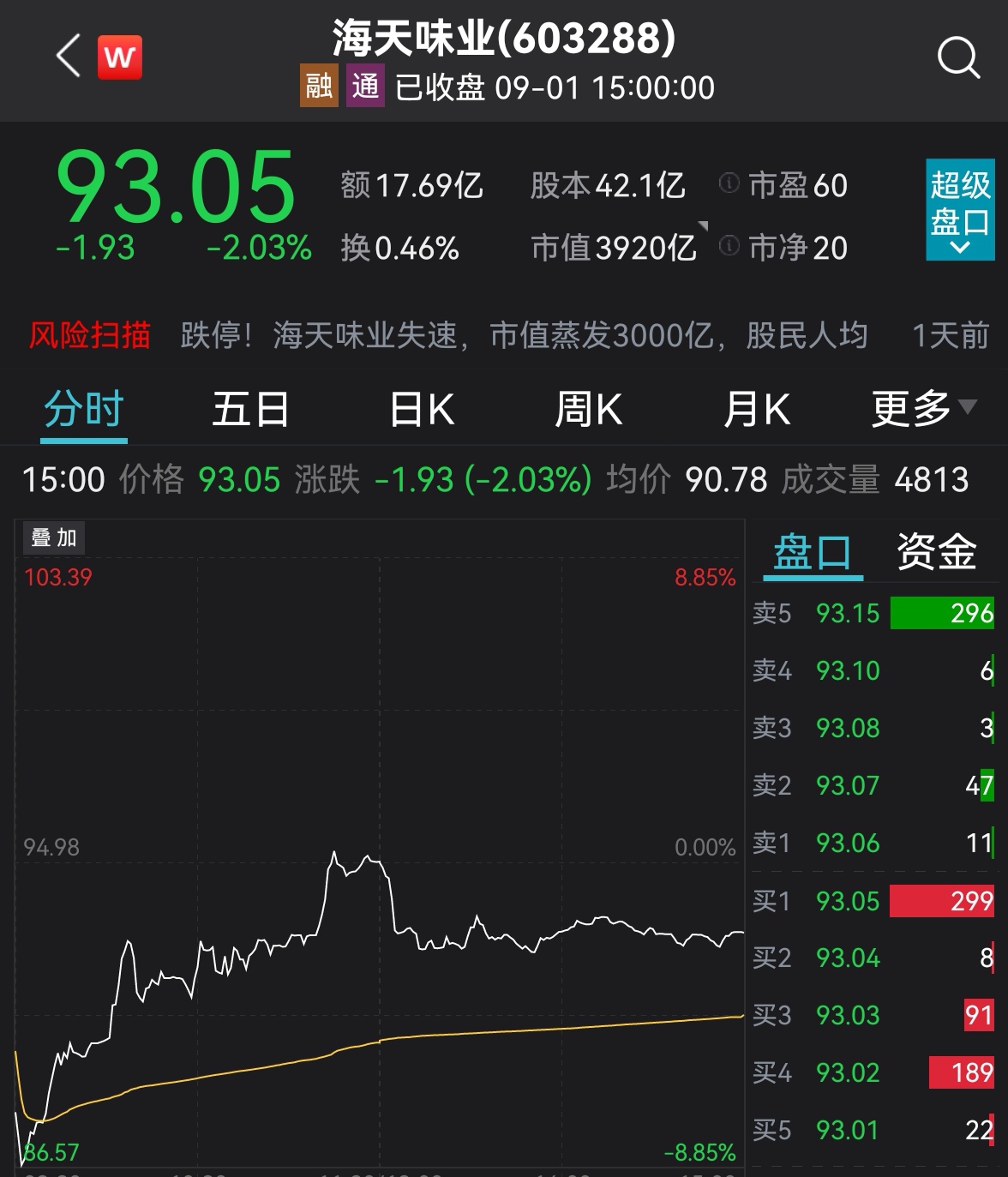The height and width of the screenshot is (1177, 1008).
Task: Select the 买2 93.04 order row
Action: click(873, 958)
